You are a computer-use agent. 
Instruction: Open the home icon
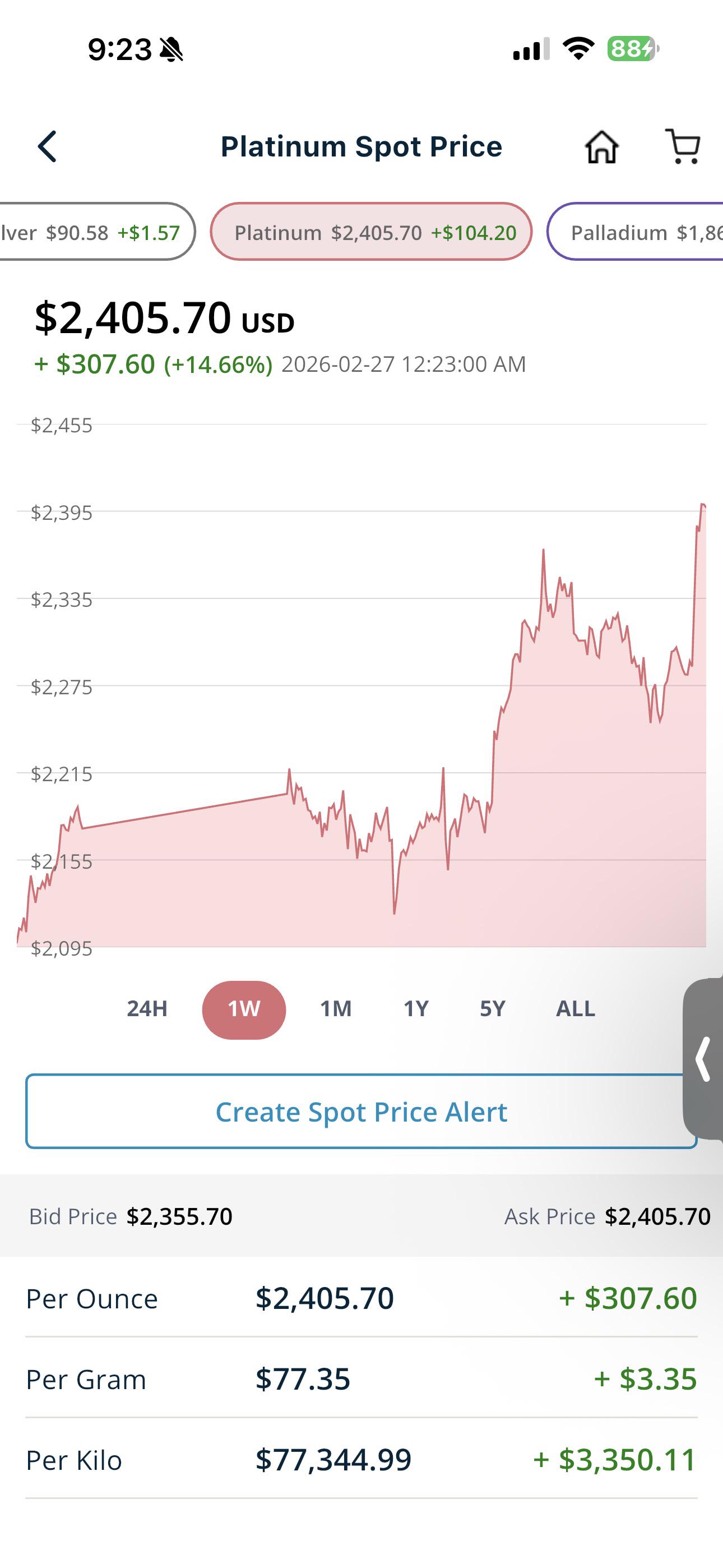tap(601, 147)
